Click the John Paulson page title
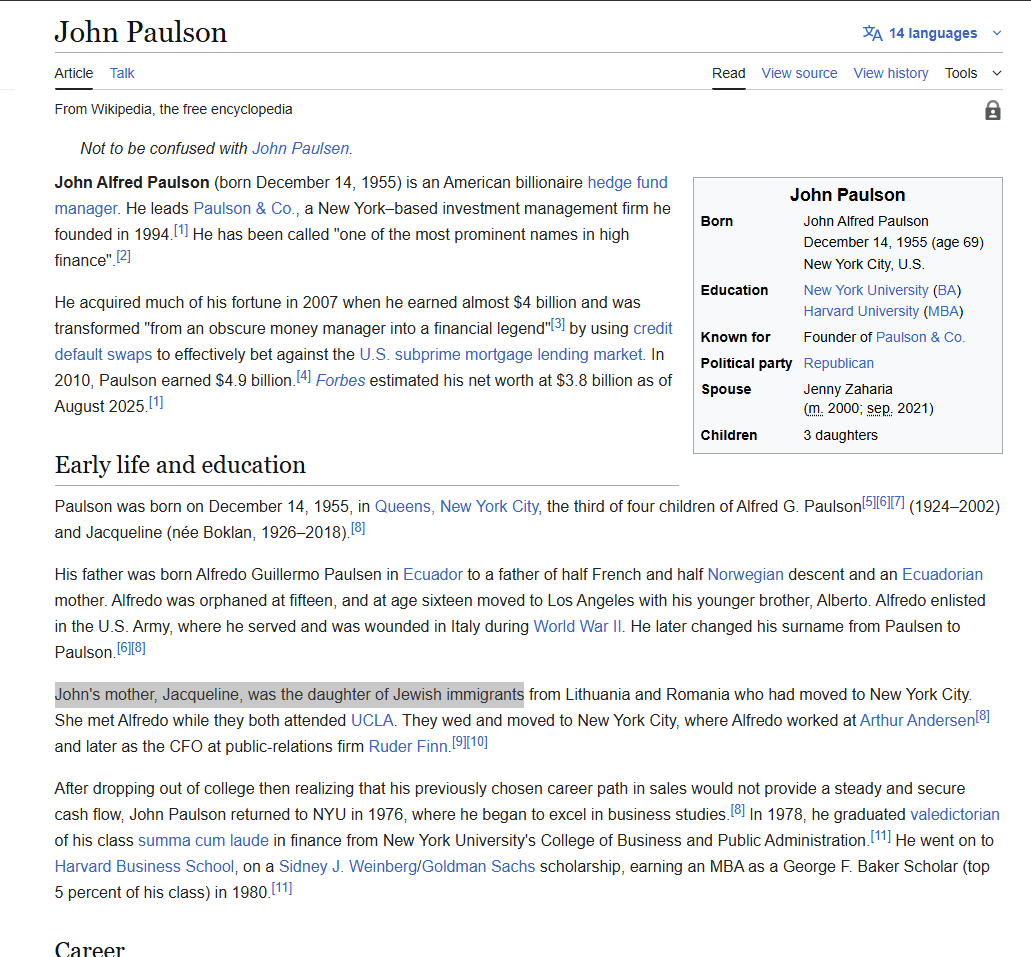The height and width of the screenshot is (957, 1031). (141, 32)
